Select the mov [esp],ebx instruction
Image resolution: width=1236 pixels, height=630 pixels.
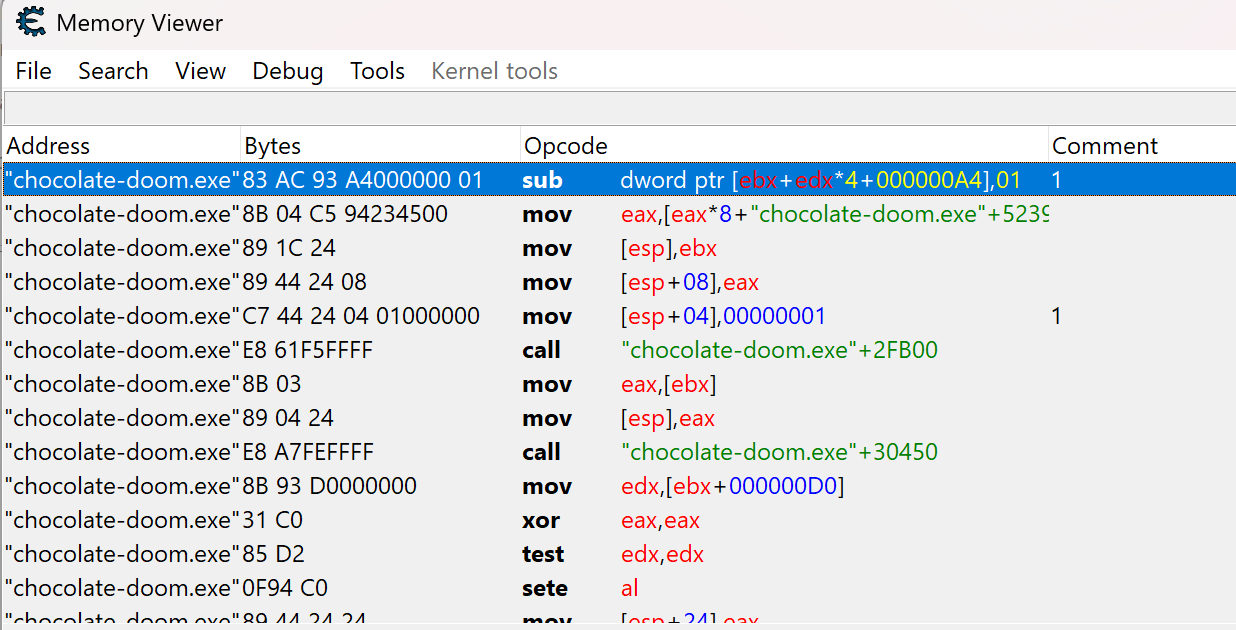[x=619, y=248]
